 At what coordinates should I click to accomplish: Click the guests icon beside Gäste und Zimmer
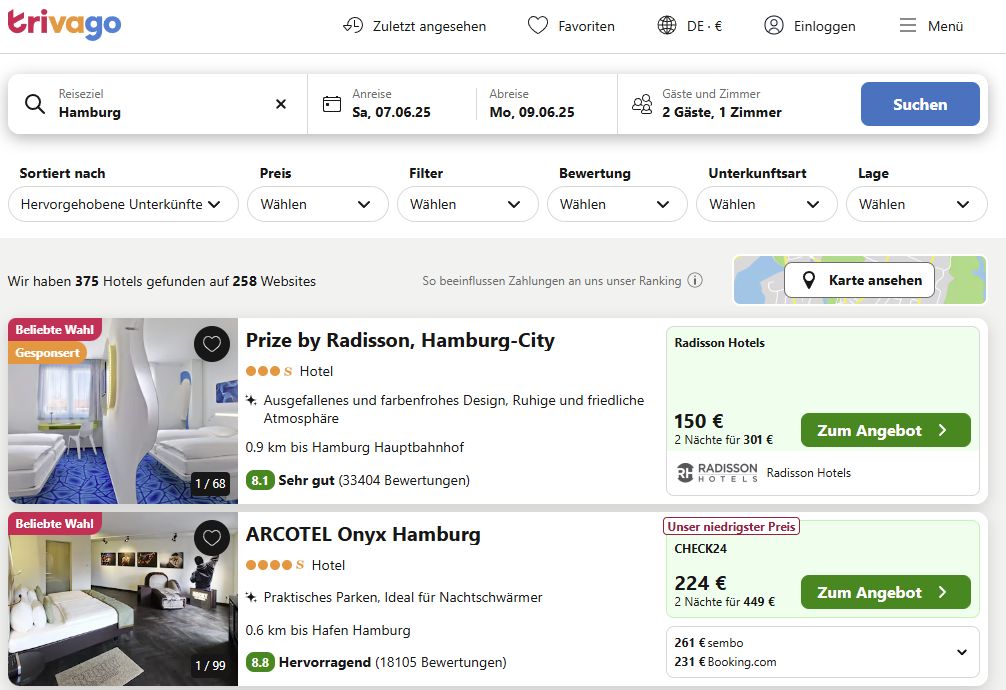tap(642, 104)
